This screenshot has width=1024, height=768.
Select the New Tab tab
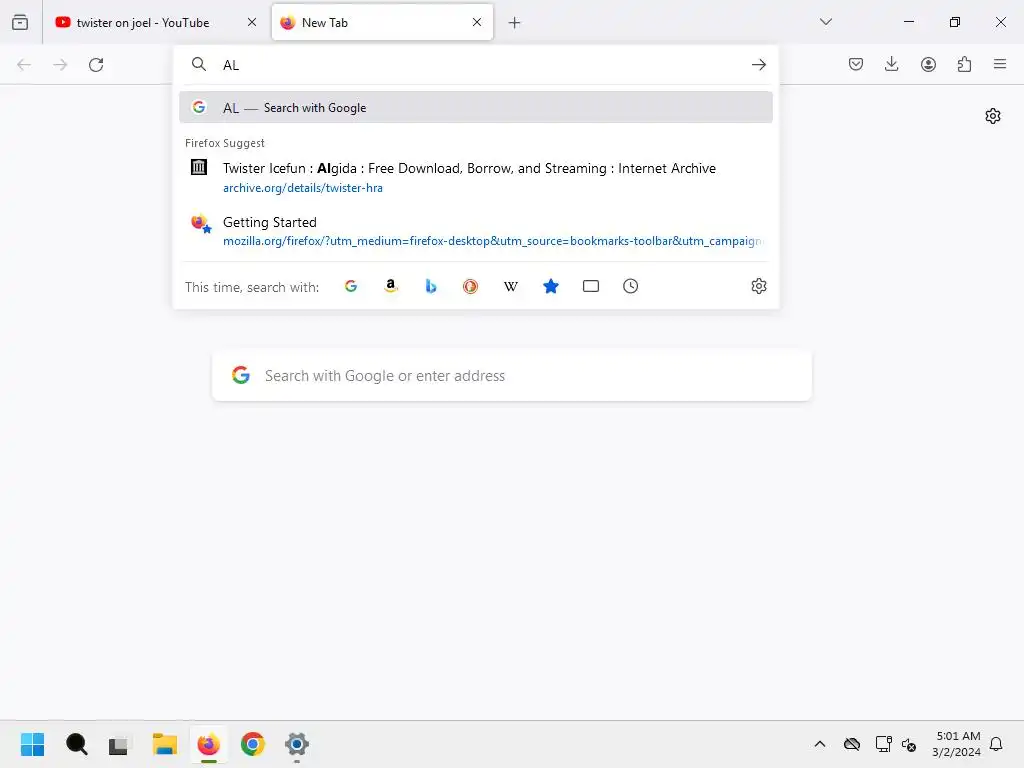[382, 22]
